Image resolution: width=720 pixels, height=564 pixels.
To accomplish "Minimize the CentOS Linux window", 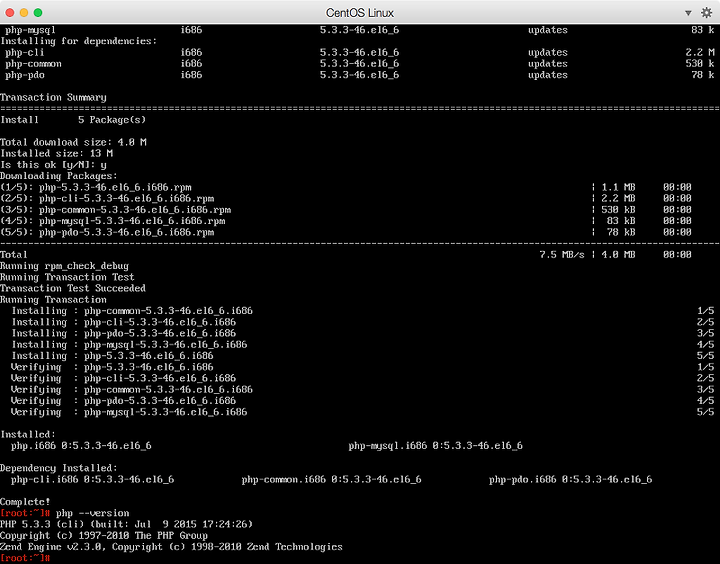I will (x=24, y=12).
